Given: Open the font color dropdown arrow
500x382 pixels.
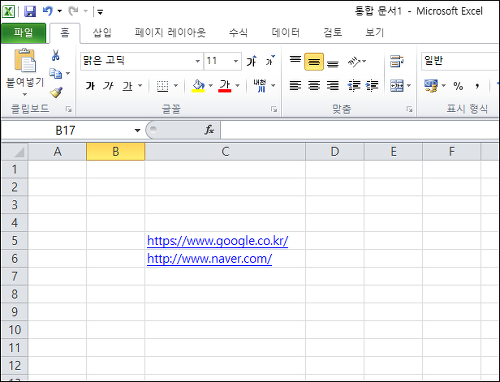Looking at the screenshot, I should click(x=237, y=86).
